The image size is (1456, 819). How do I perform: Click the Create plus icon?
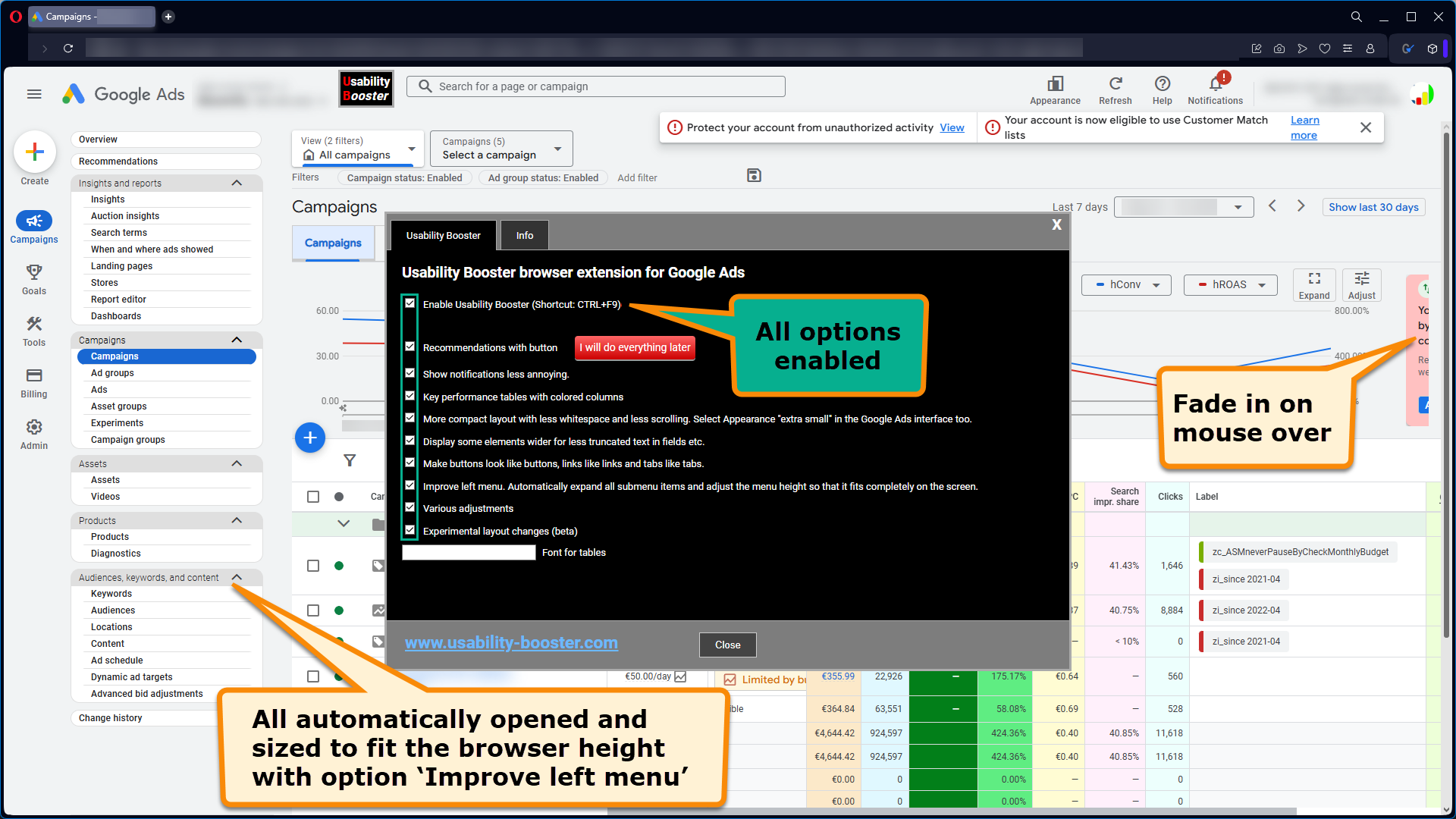(x=35, y=152)
